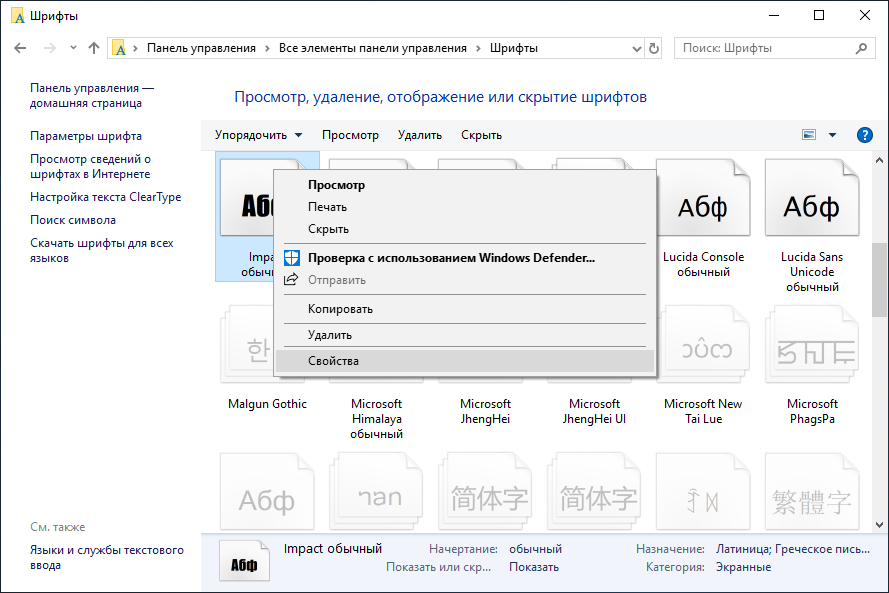Click the Hebrew-sample font icon in bottom row
Viewport: 889px width, 593px height.
point(376,492)
